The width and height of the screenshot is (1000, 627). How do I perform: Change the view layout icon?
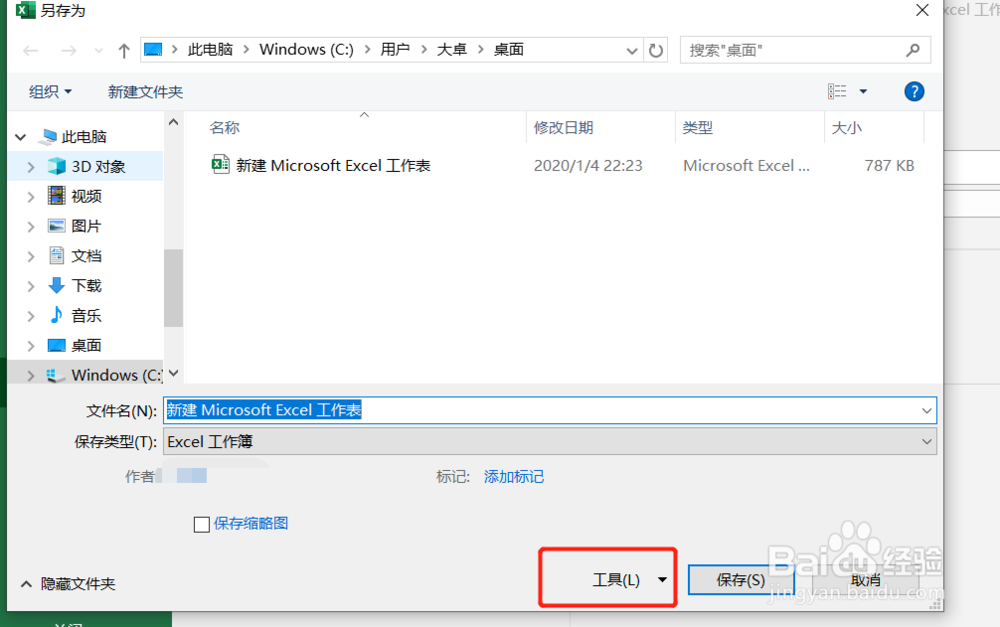(x=837, y=91)
